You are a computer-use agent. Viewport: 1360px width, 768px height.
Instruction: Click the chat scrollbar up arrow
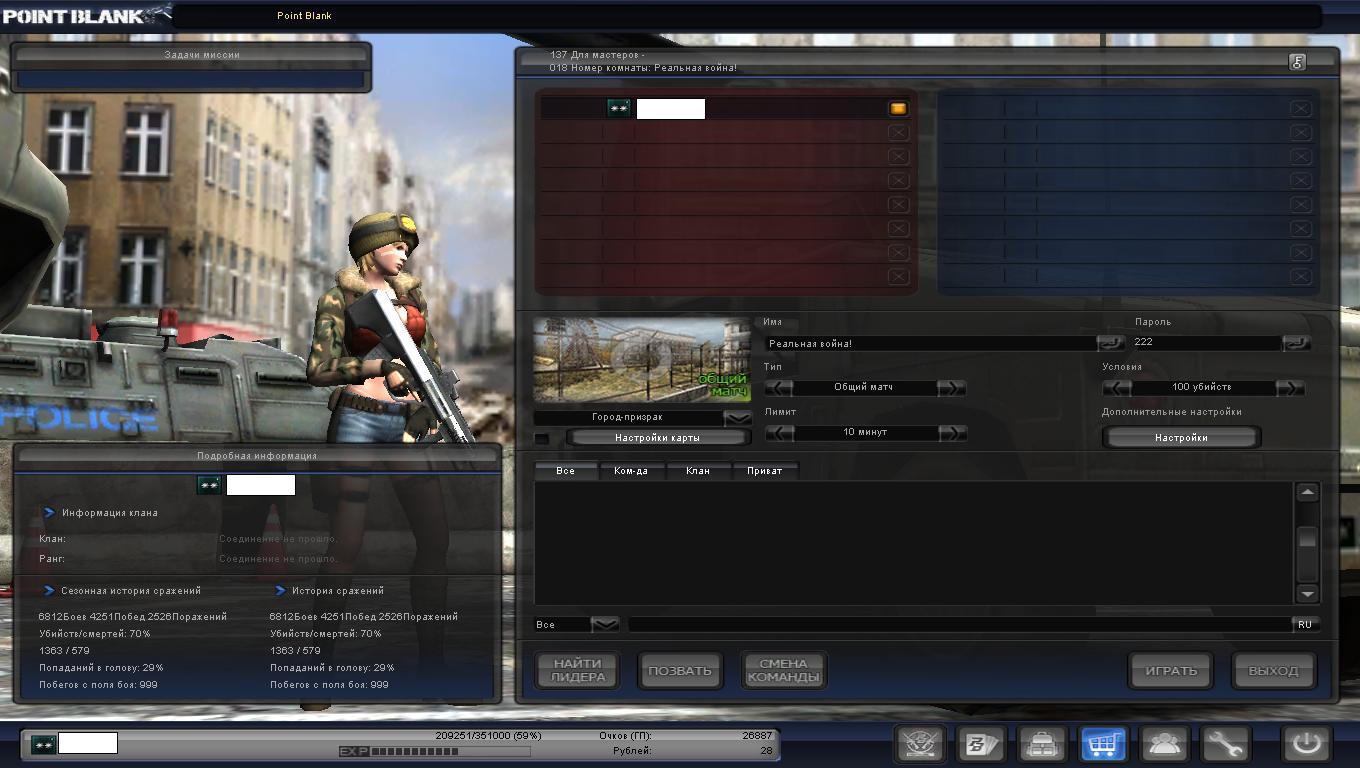[x=1307, y=493]
